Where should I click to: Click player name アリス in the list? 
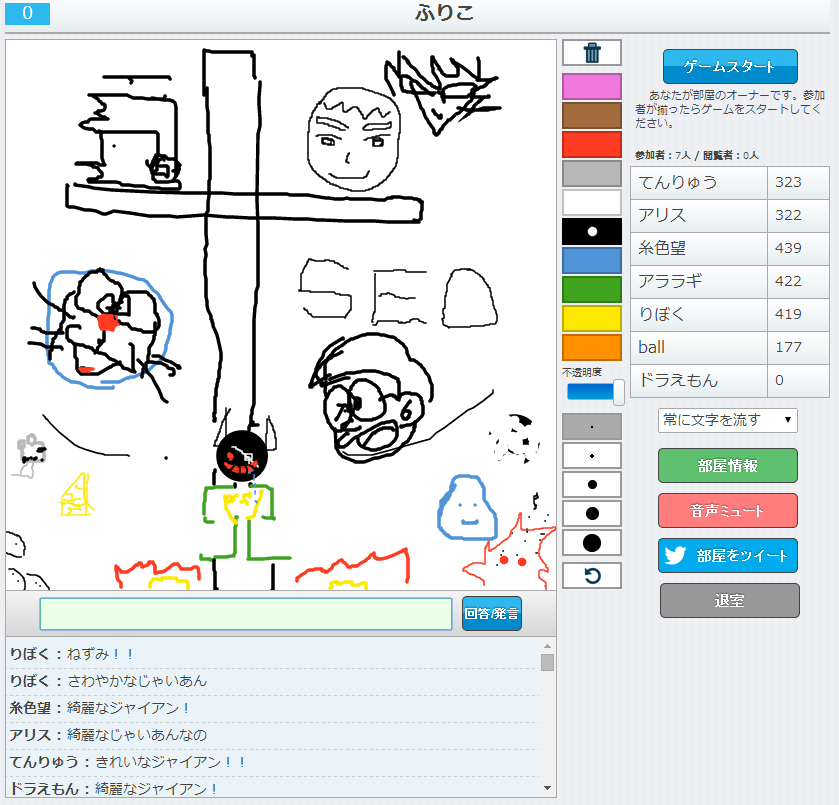pos(662,215)
